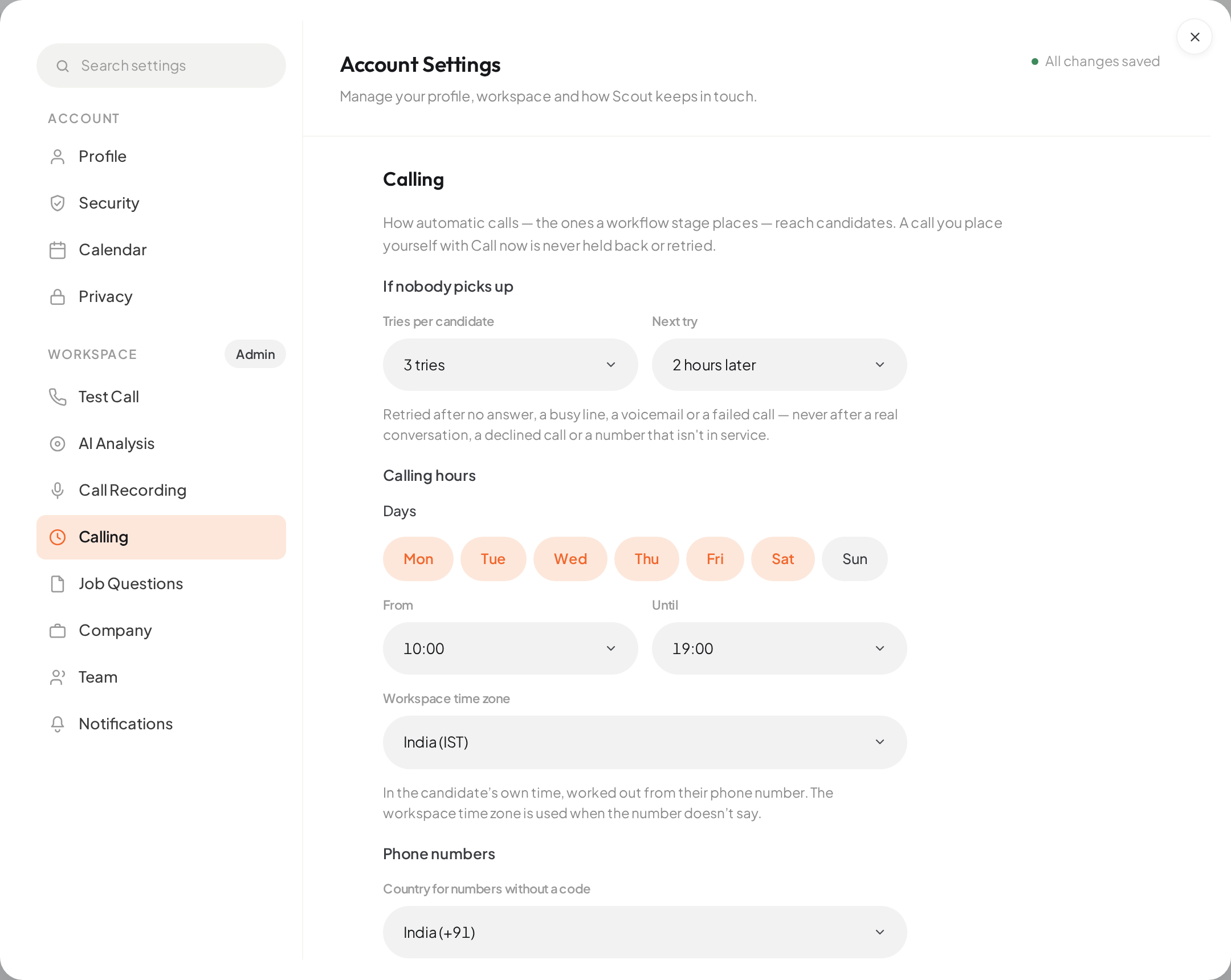Click the Privacy lock icon

pos(58,297)
